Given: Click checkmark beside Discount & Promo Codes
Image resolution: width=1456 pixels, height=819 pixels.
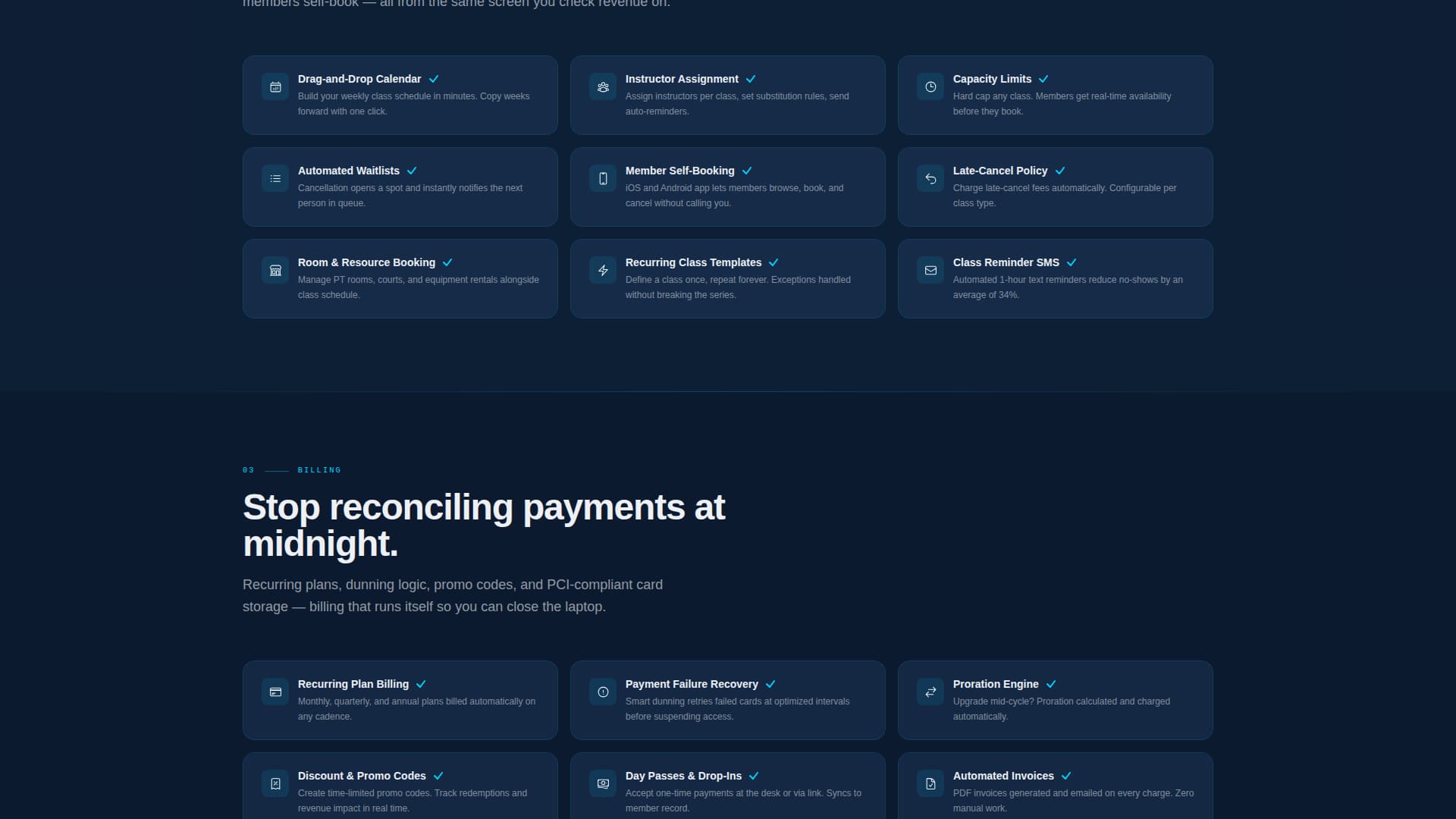Looking at the screenshot, I should (x=438, y=776).
